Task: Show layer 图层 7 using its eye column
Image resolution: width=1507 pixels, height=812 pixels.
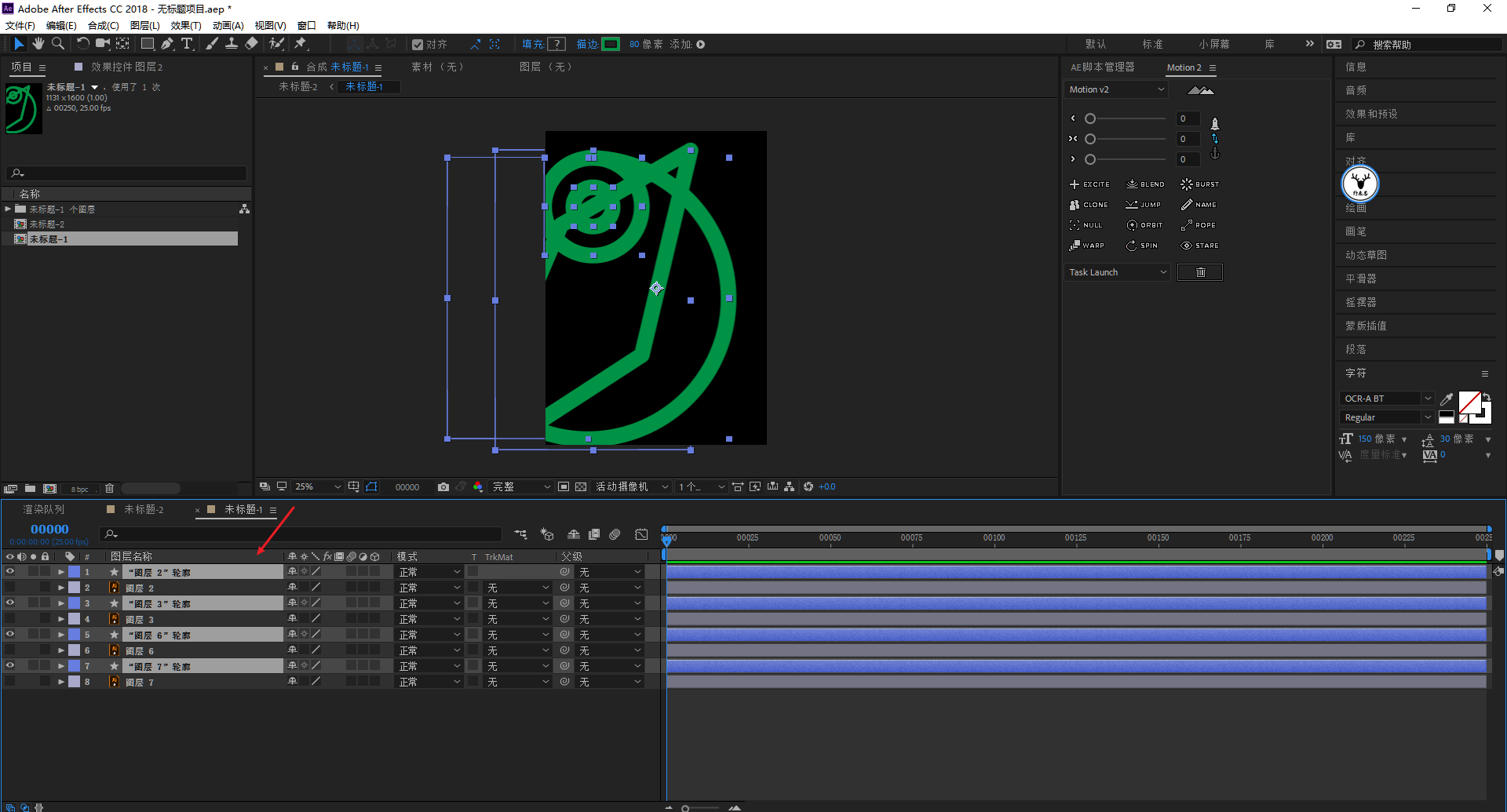Action: tap(10, 682)
